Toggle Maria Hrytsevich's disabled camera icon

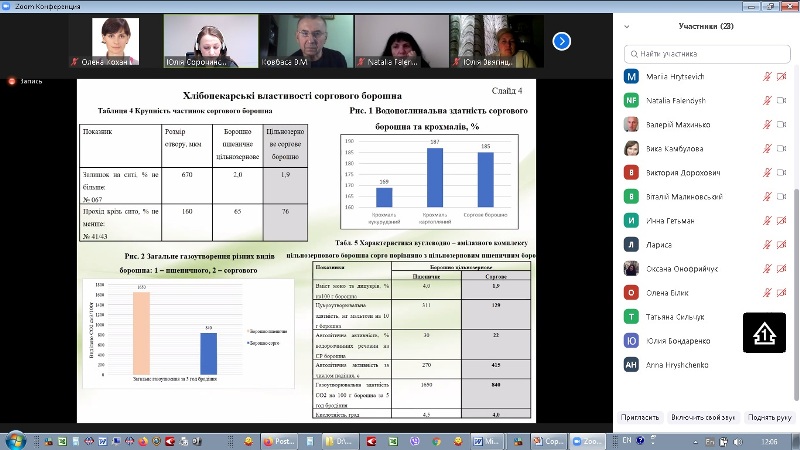(781, 77)
